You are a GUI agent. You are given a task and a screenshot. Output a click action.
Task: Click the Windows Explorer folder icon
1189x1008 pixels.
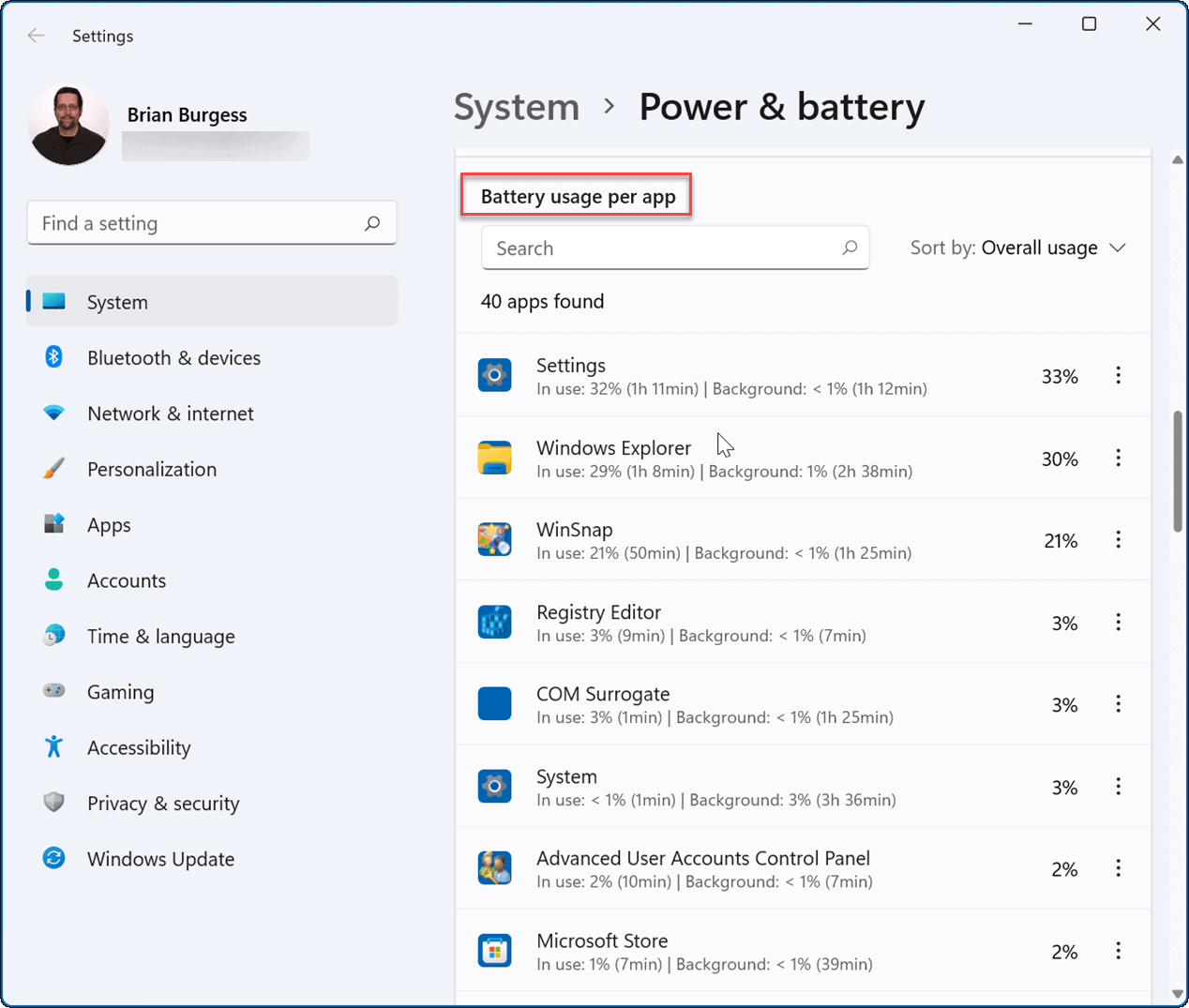[x=494, y=458]
